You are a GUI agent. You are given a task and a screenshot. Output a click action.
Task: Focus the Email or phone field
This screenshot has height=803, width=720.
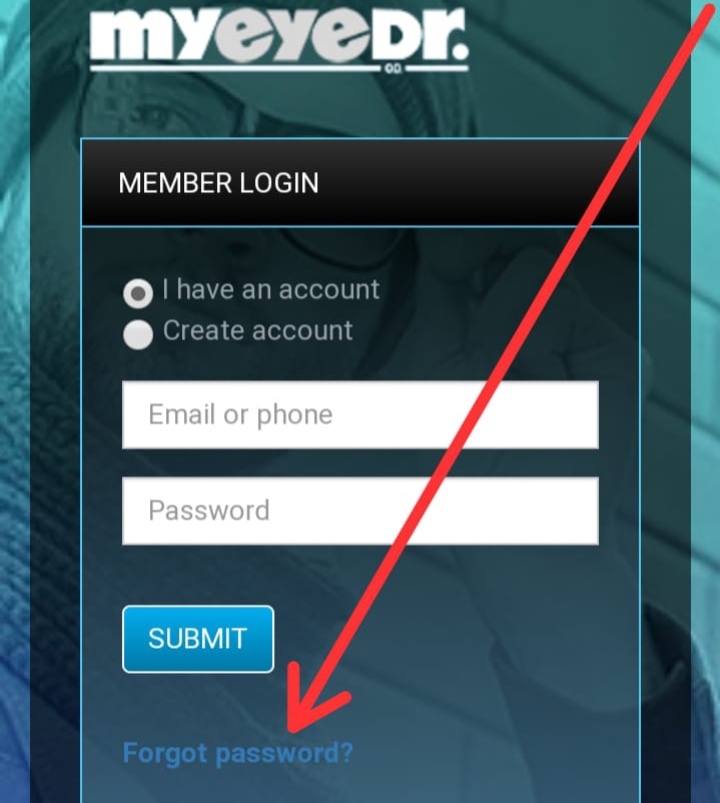pos(361,415)
